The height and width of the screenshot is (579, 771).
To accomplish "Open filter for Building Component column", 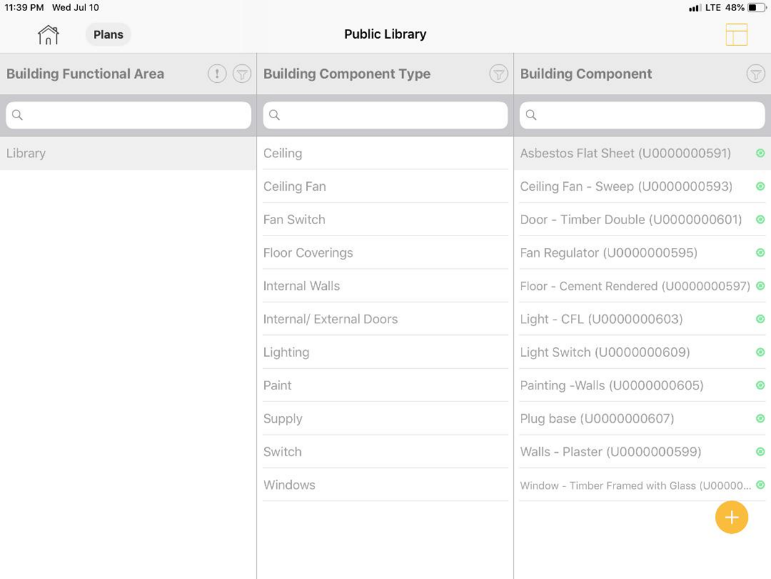I will (x=756, y=74).
